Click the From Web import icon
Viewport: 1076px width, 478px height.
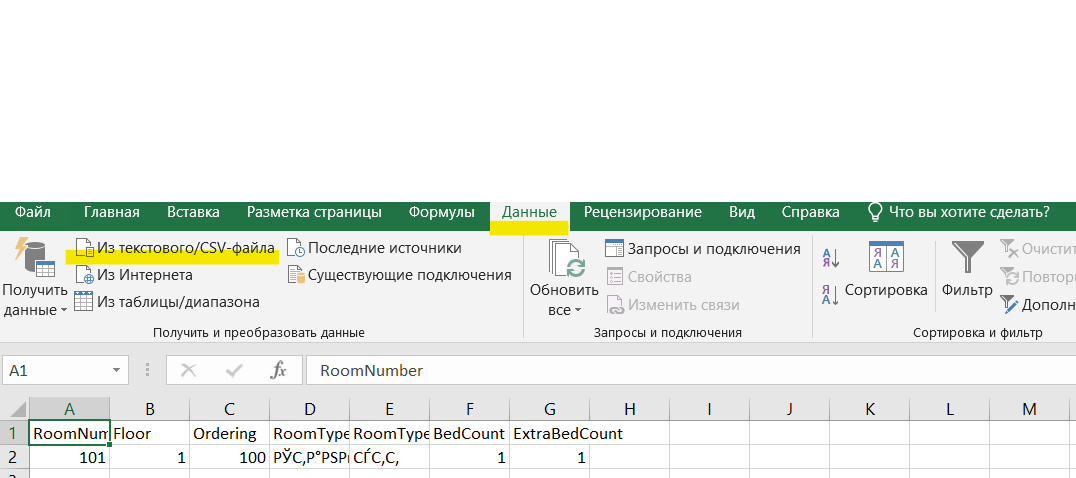pyautogui.click(x=84, y=275)
